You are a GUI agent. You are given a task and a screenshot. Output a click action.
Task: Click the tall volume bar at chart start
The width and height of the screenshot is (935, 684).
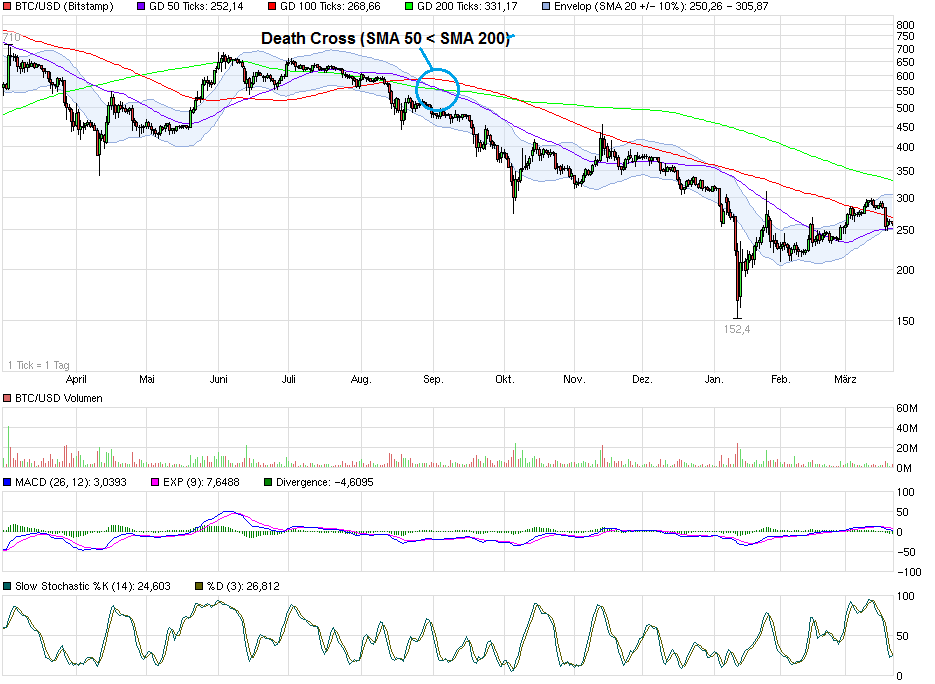(x=8, y=446)
